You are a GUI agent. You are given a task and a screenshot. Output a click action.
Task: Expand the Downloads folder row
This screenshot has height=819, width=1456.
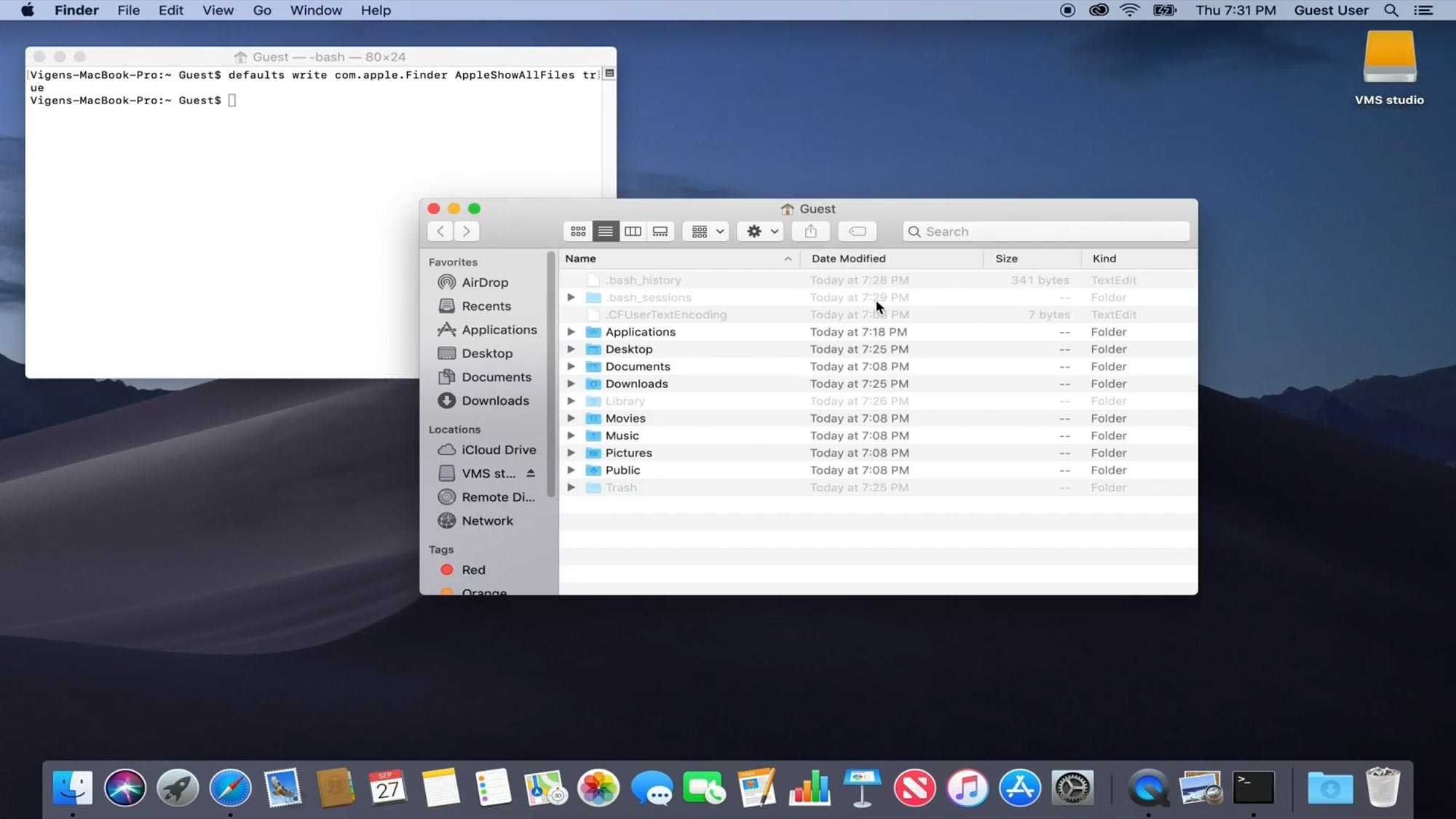571,384
